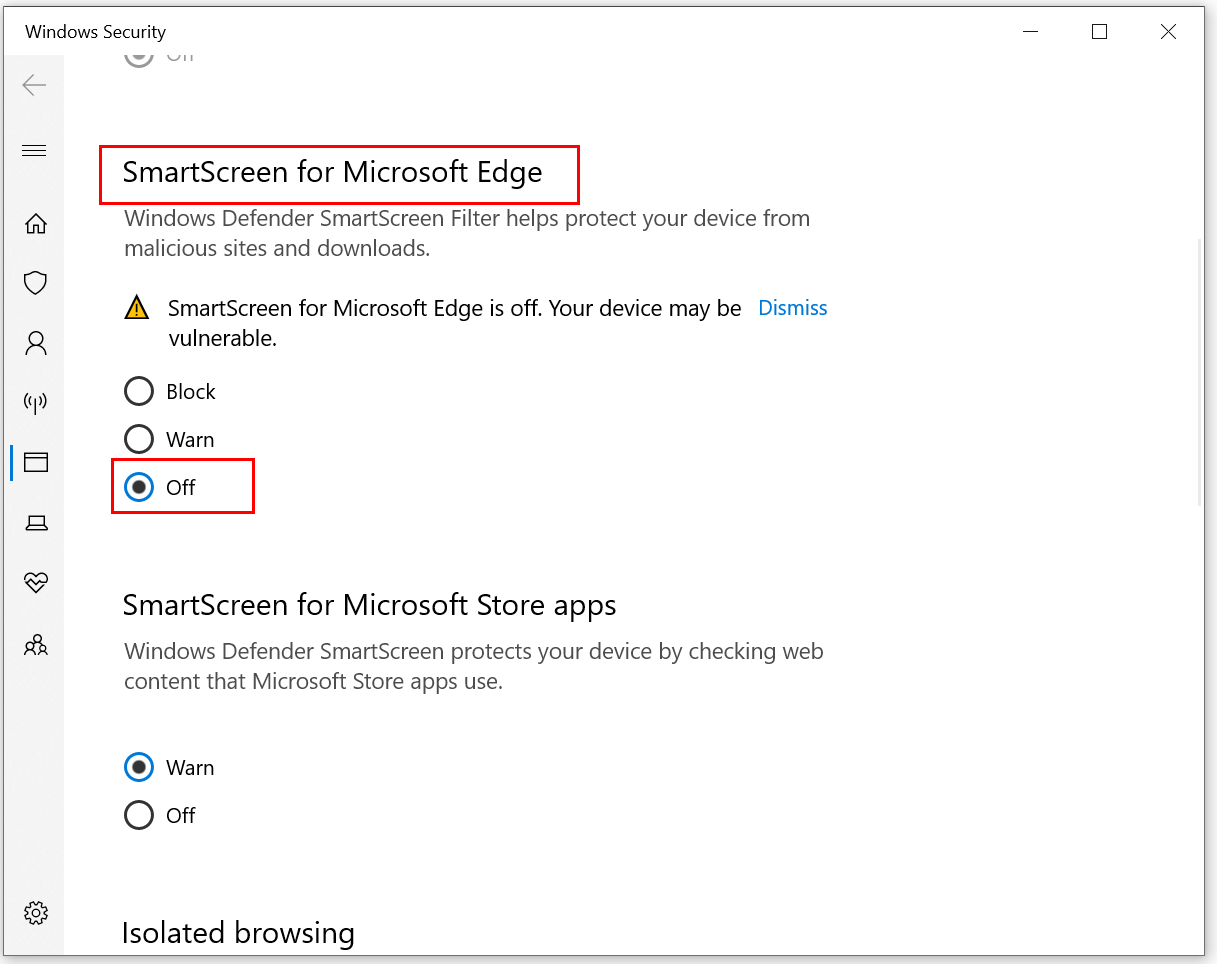
Task: Click the SmartScreen for Microsoft Store apps heading
Action: [x=369, y=605]
